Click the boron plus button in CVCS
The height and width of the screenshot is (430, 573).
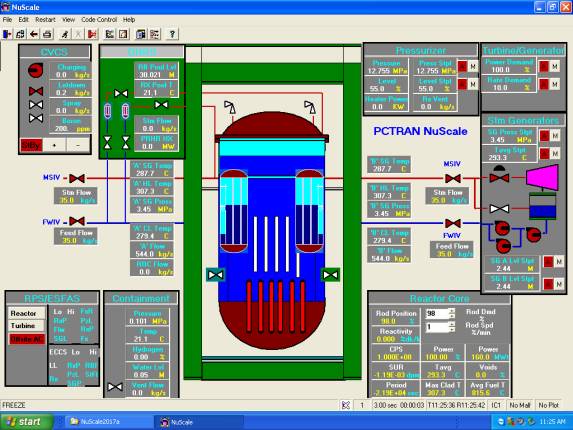click(54, 145)
